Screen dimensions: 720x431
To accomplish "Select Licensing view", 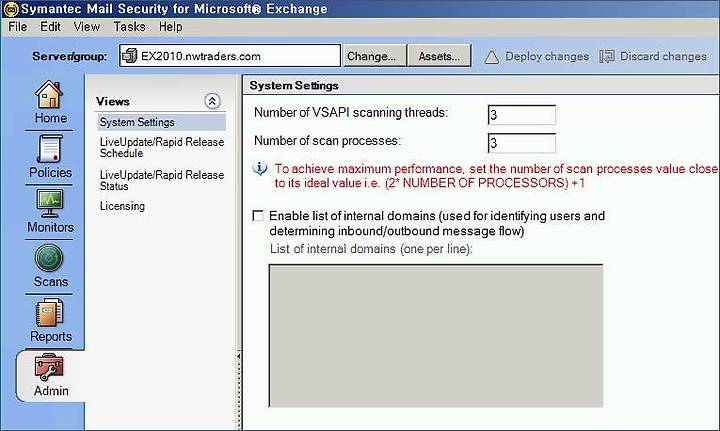I will [122, 206].
